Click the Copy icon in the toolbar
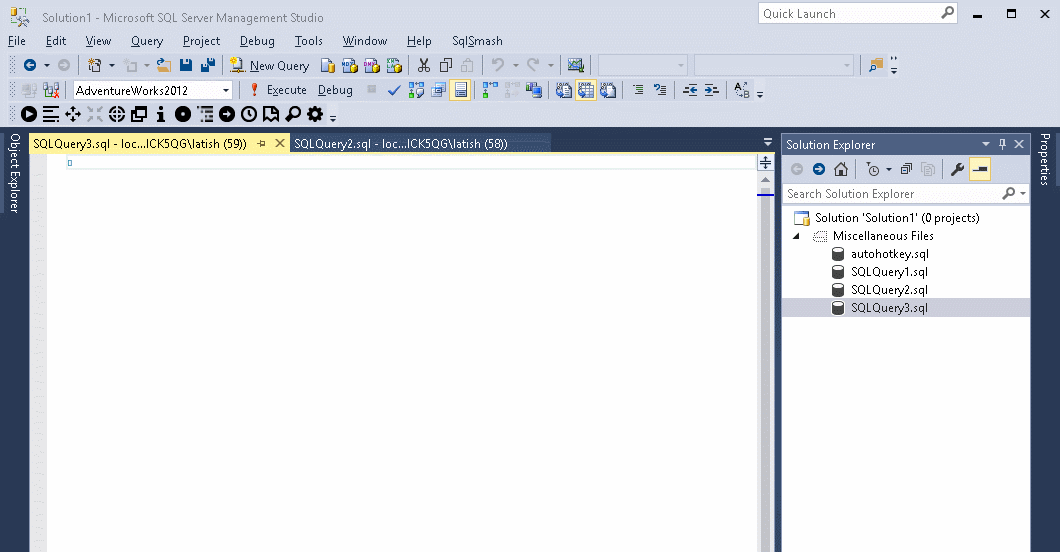 pos(445,66)
